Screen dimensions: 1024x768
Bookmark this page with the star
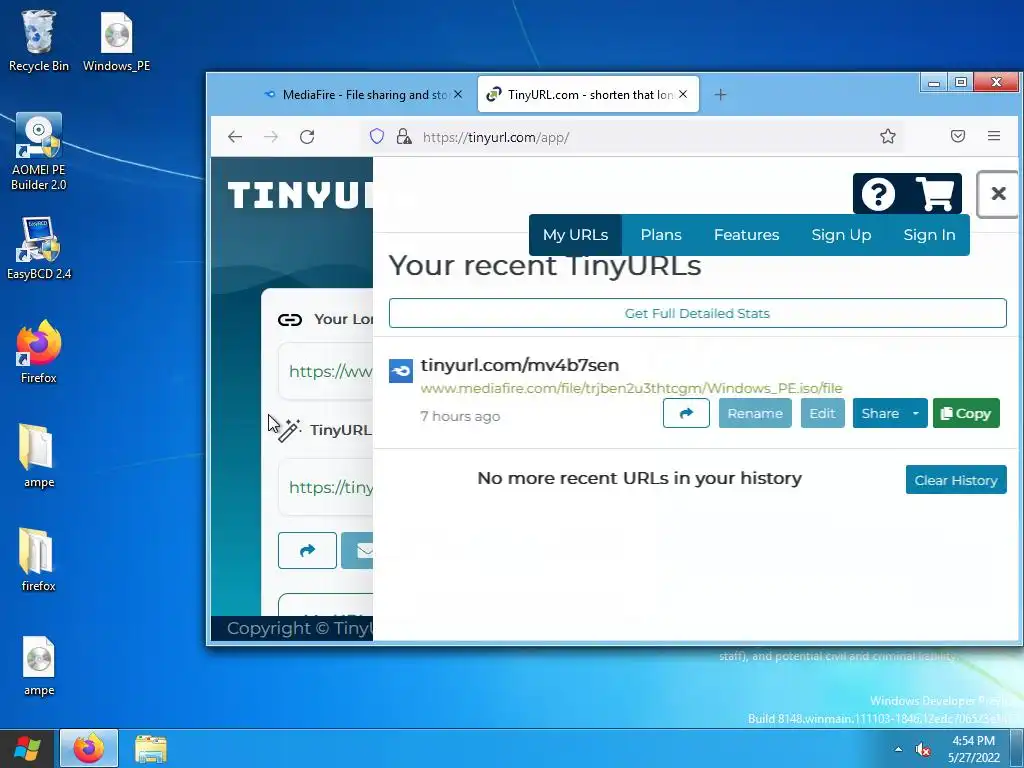pos(888,136)
